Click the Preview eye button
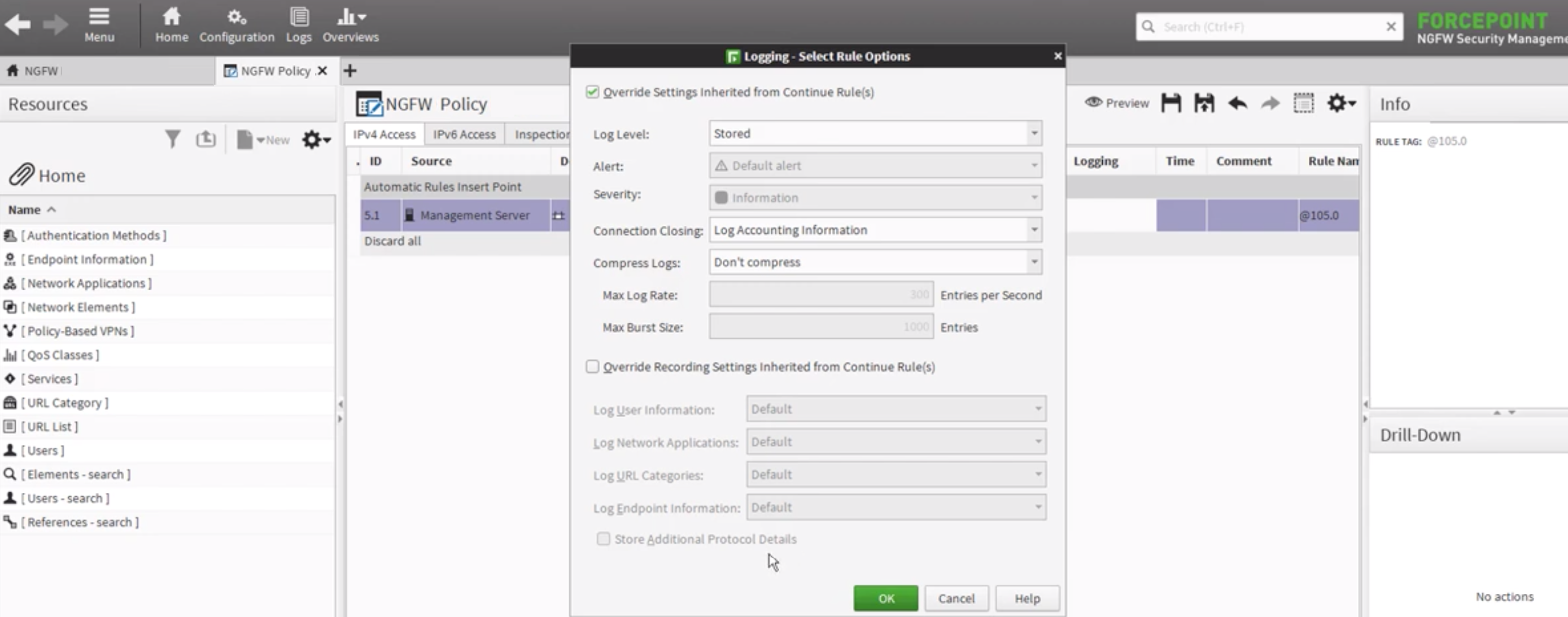 tap(1117, 103)
